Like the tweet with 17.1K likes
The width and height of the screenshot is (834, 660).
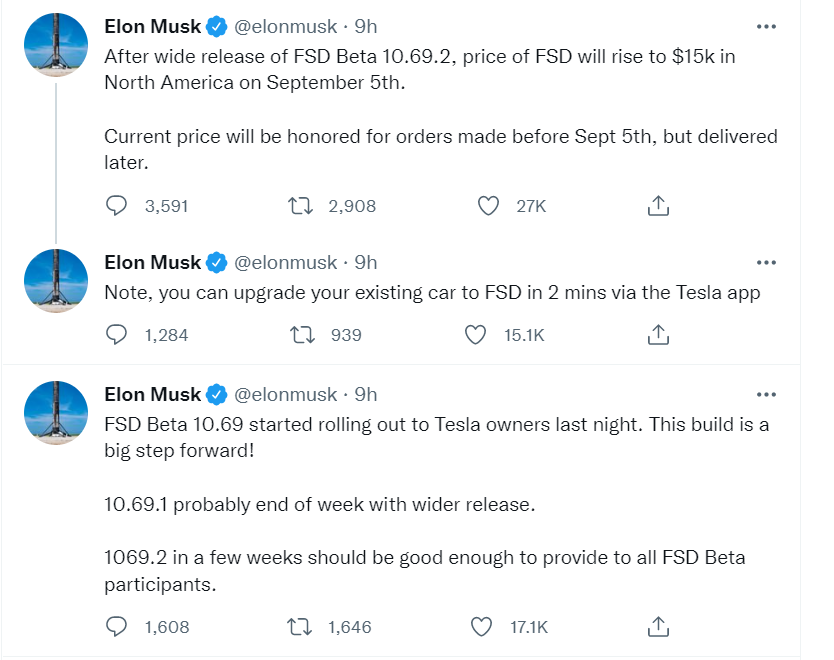click(482, 627)
